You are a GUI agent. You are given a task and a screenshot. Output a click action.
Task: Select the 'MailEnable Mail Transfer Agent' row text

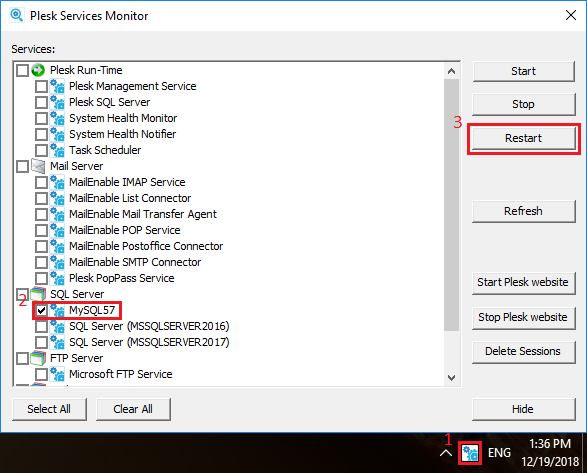(143, 214)
